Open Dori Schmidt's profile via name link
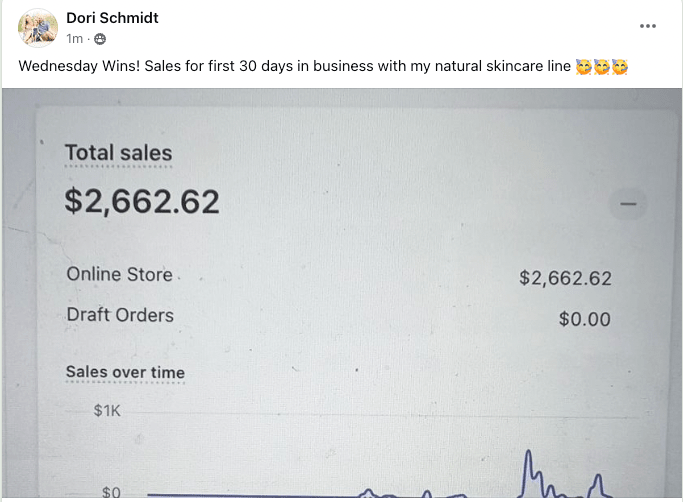Viewport: 683px width, 502px height. 112,18
